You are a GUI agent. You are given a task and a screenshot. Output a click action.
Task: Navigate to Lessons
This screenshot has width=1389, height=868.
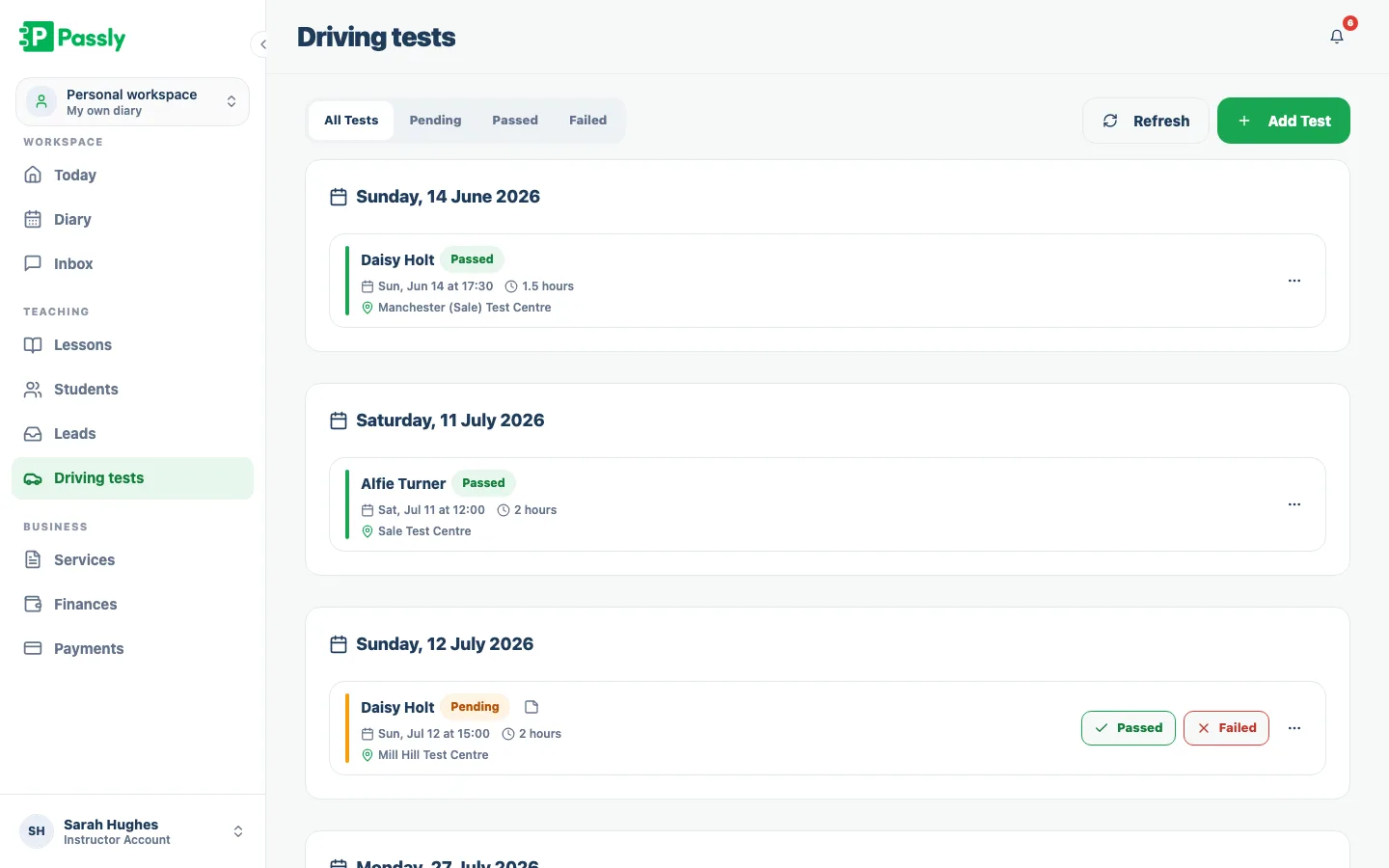[133, 344]
